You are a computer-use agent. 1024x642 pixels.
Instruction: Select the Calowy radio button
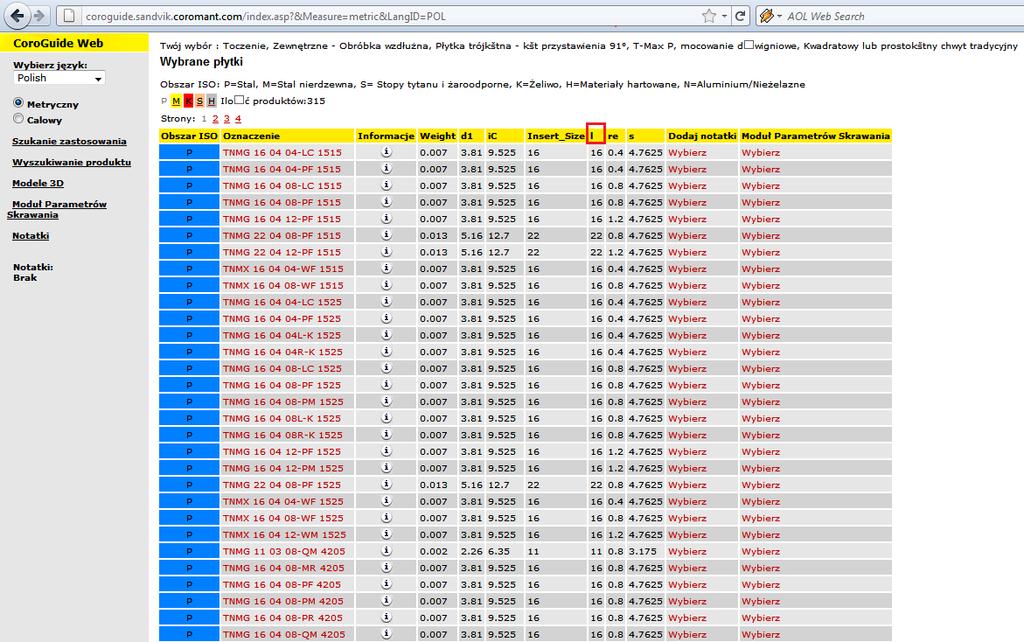(18, 119)
